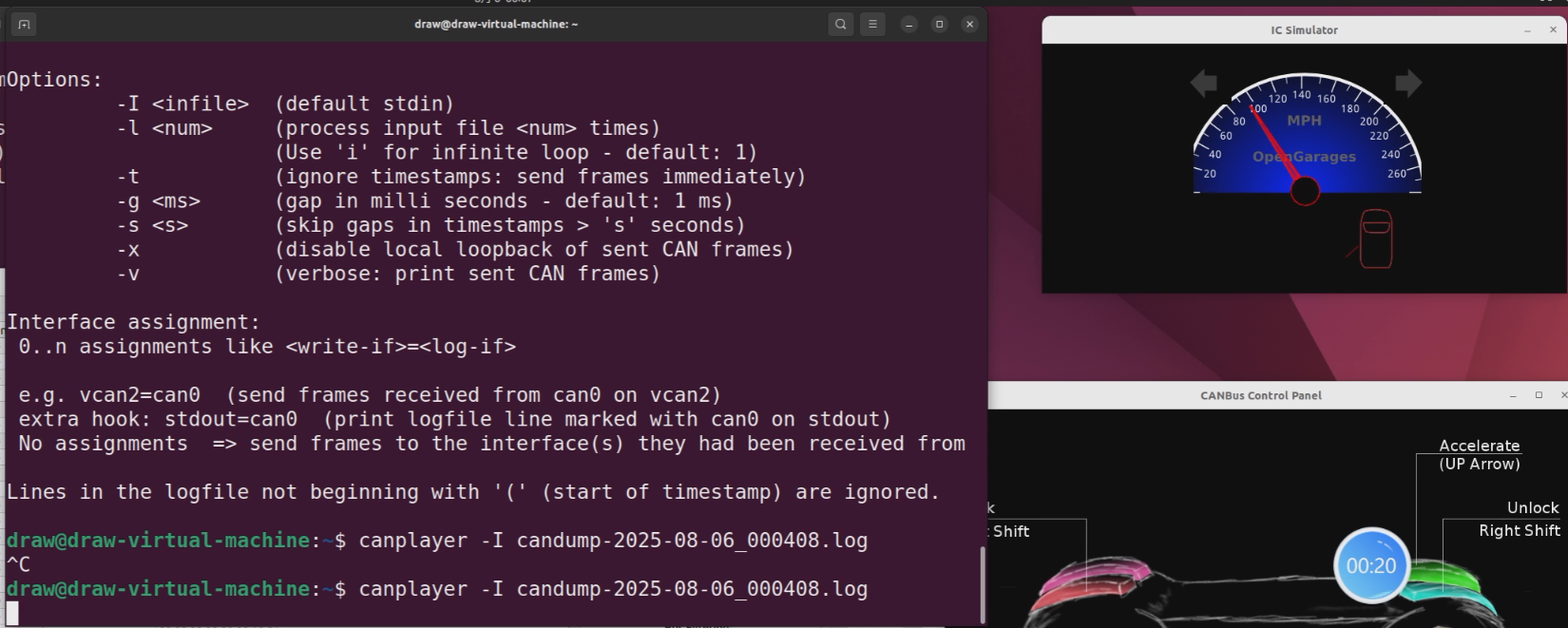
Task: Click the 00:20 floating timer circle
Action: (1371, 565)
